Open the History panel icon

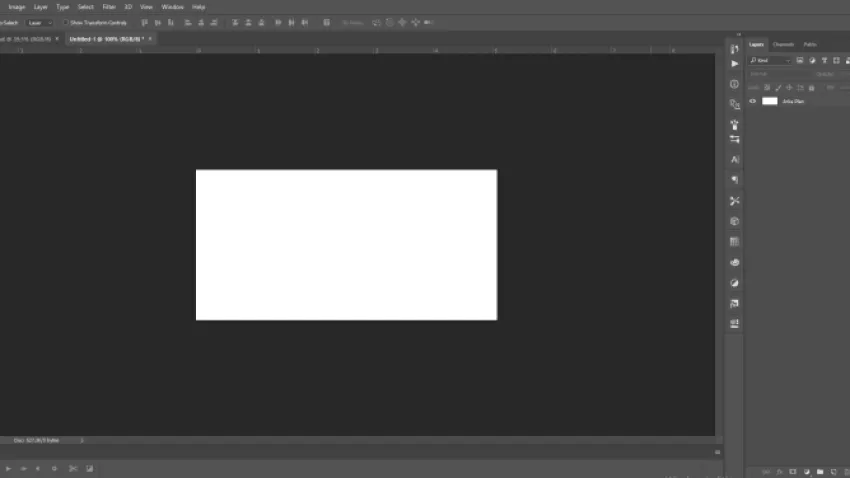pos(735,48)
